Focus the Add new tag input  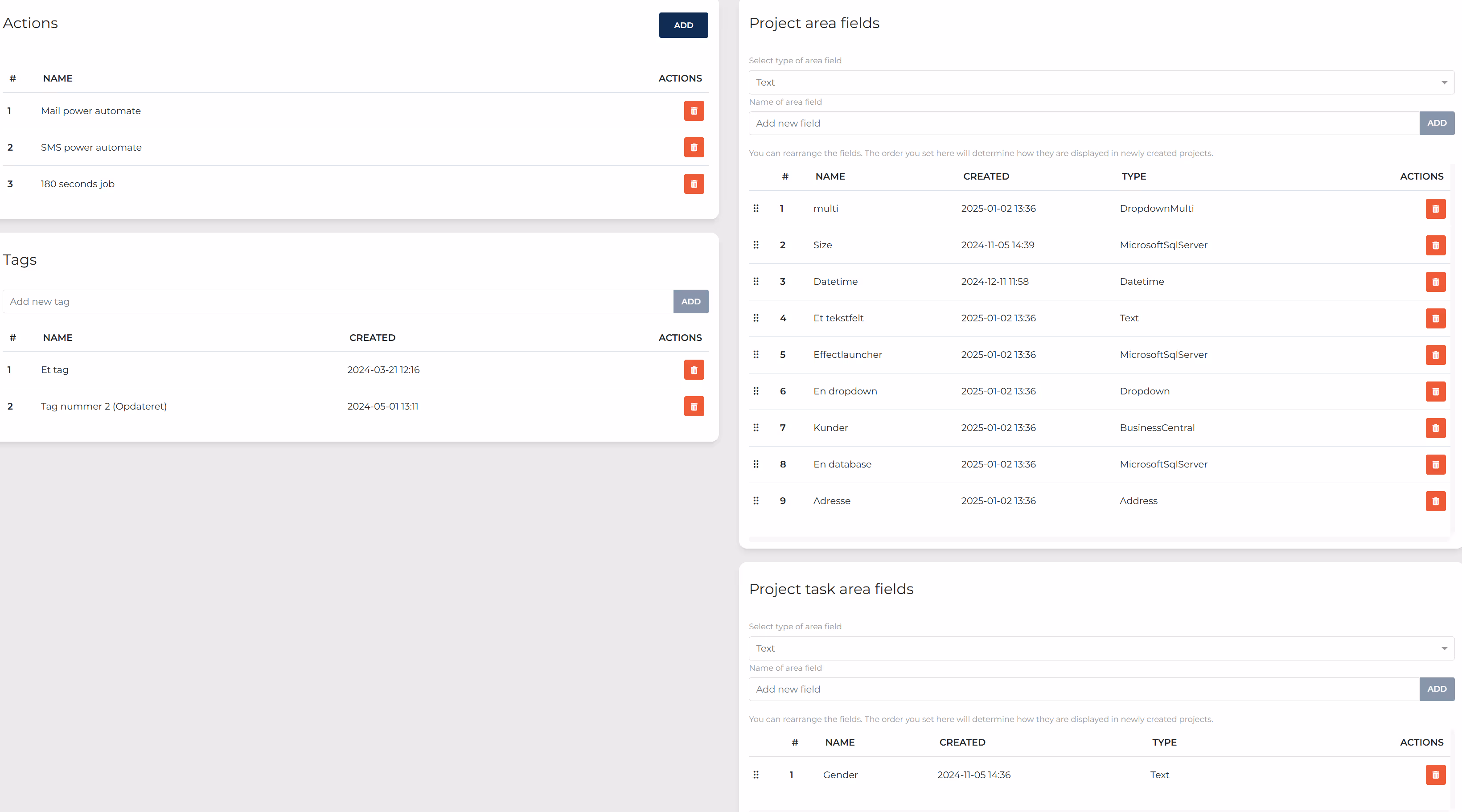click(338, 301)
